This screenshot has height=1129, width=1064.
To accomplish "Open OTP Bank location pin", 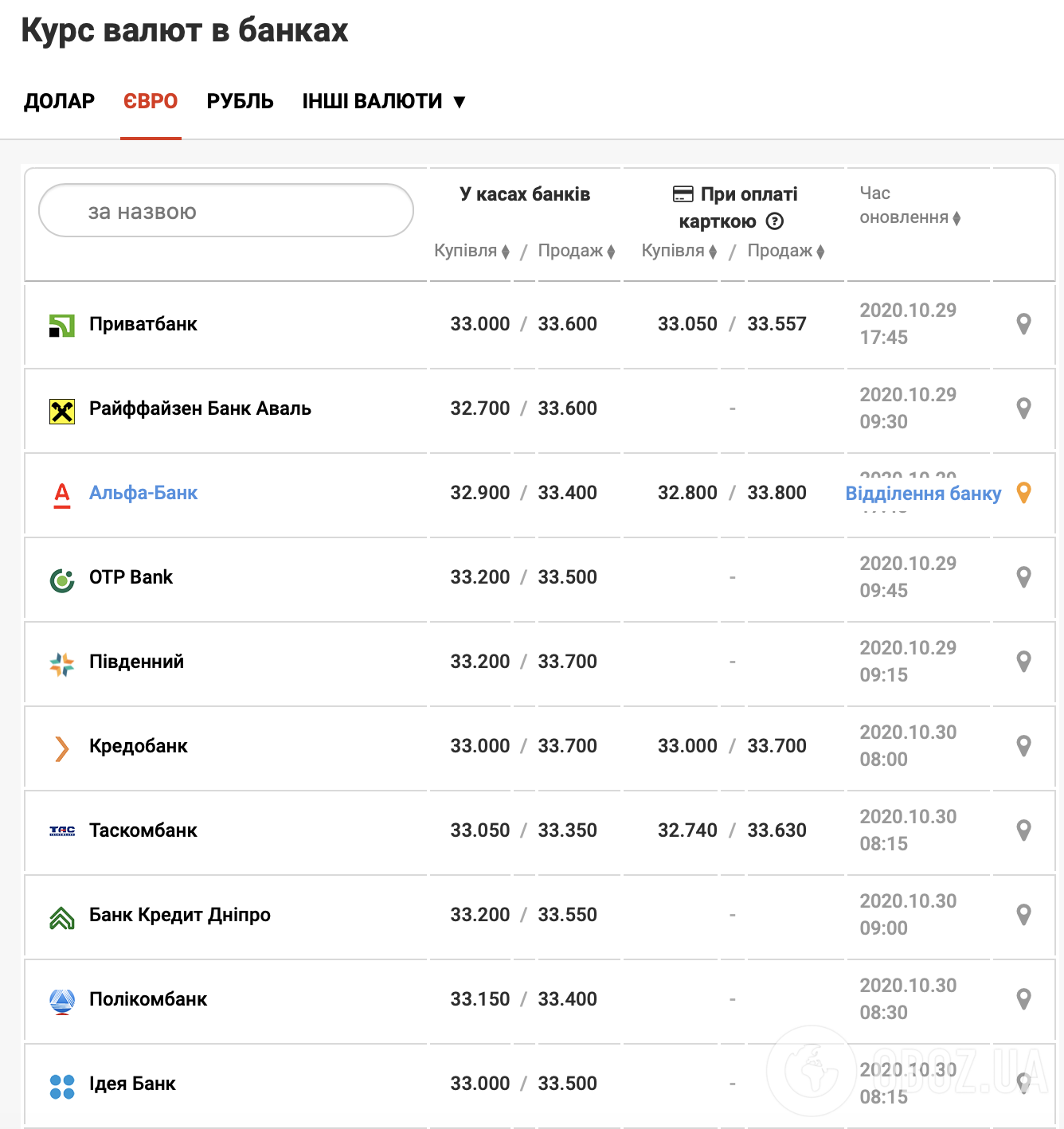I will 1024,577.
